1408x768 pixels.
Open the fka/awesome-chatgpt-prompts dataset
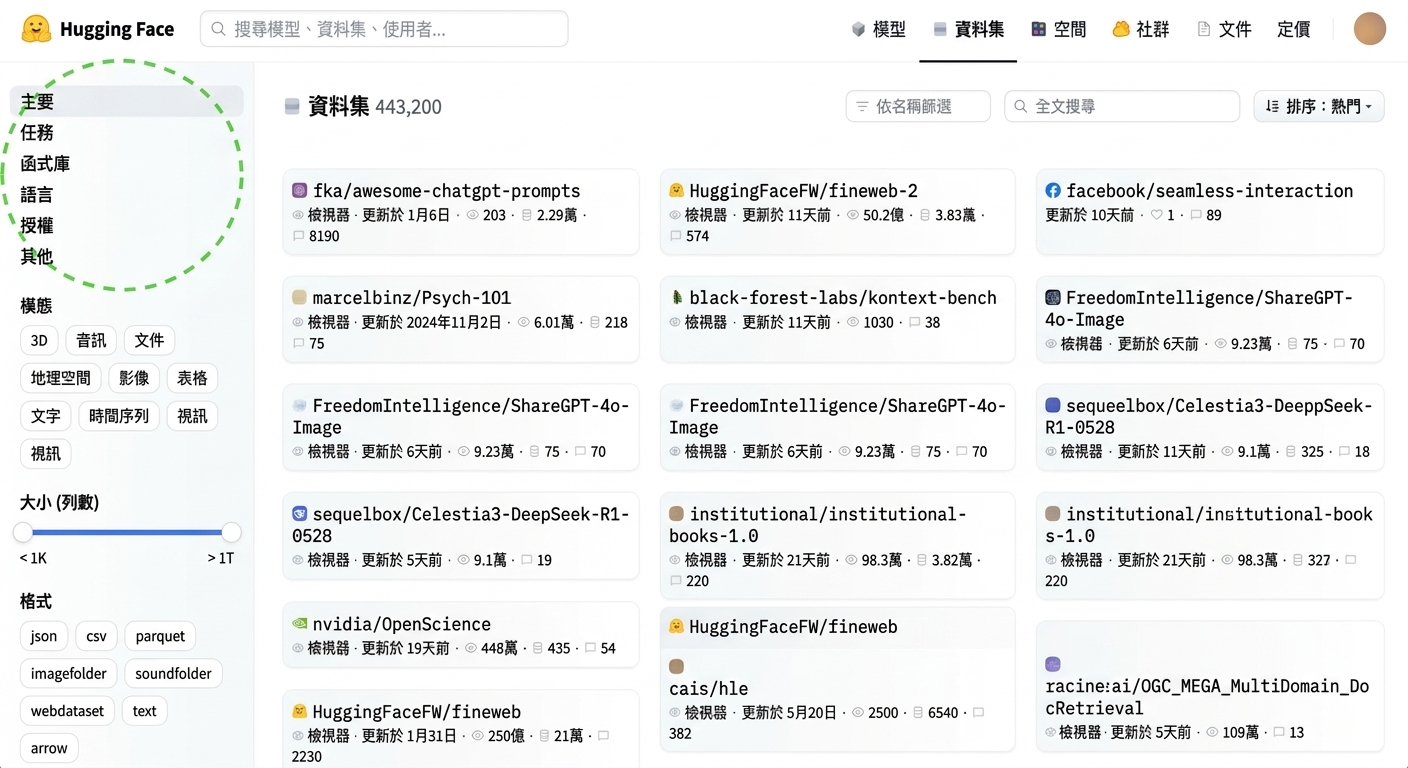pyautogui.click(x=446, y=190)
